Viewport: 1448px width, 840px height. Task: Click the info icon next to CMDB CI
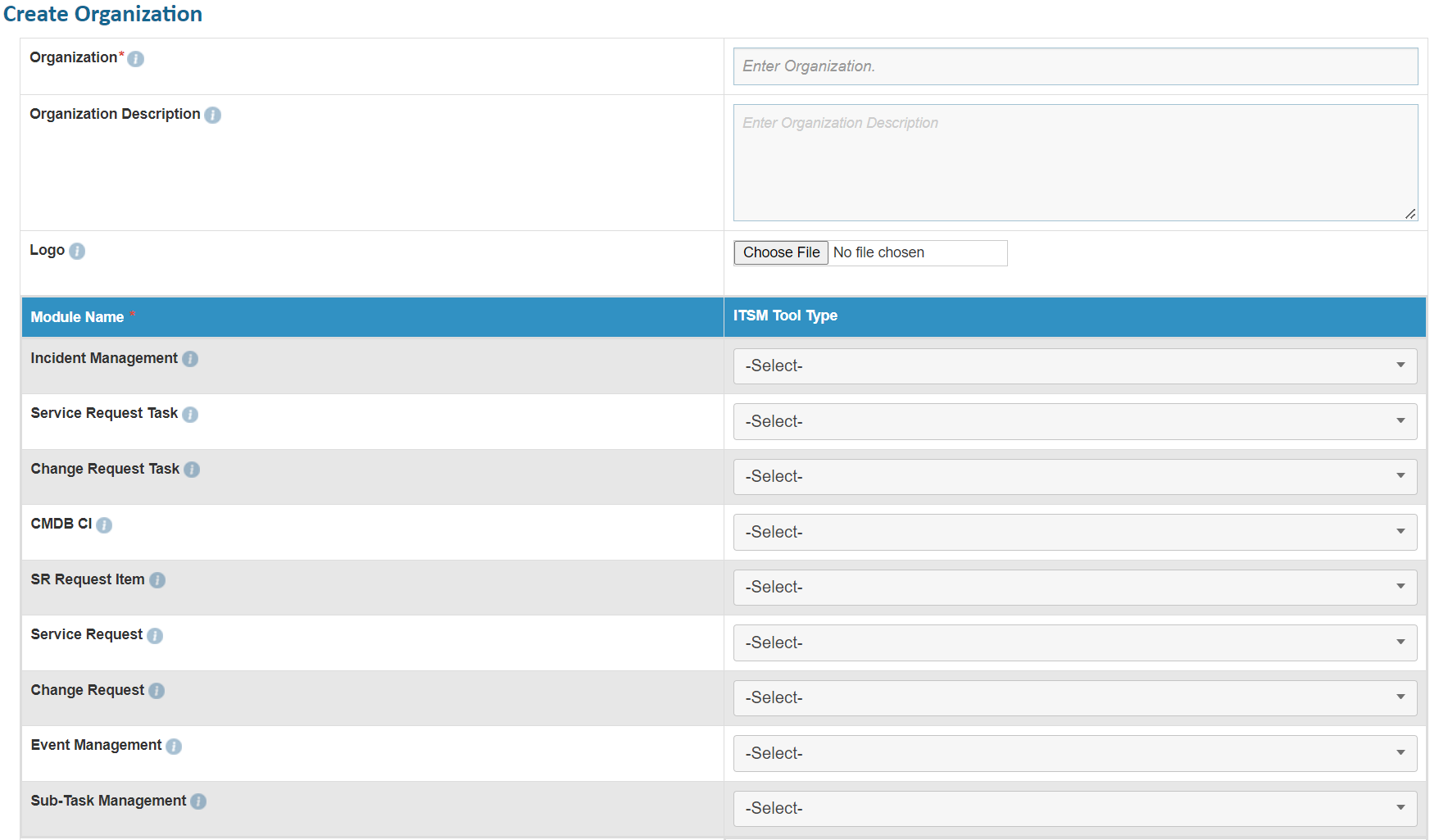click(105, 524)
